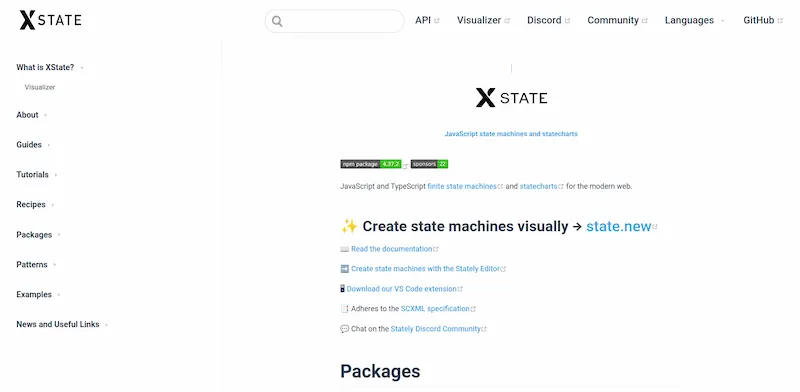Open the Community nav link

click(x=617, y=20)
